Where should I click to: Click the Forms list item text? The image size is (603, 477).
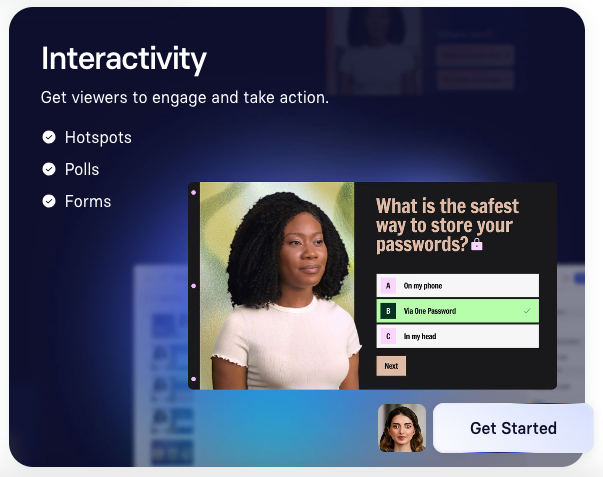pos(88,201)
